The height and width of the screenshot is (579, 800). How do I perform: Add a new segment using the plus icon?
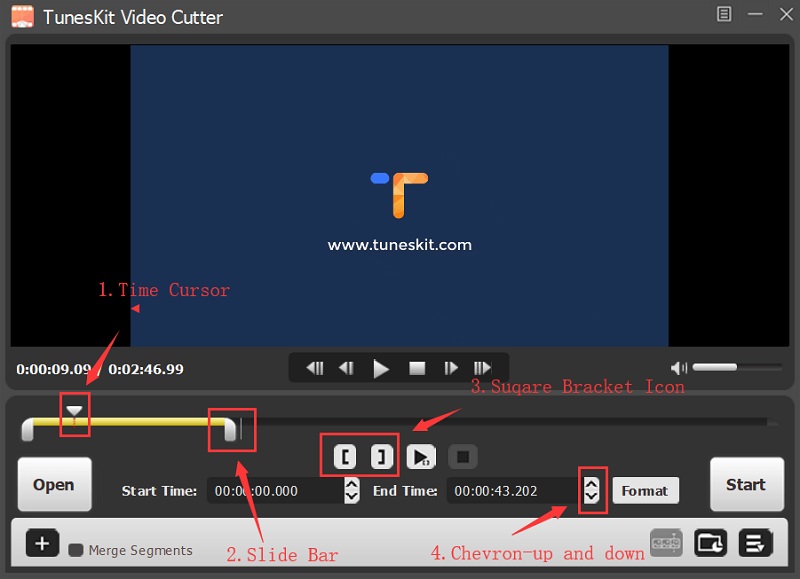(x=42, y=544)
